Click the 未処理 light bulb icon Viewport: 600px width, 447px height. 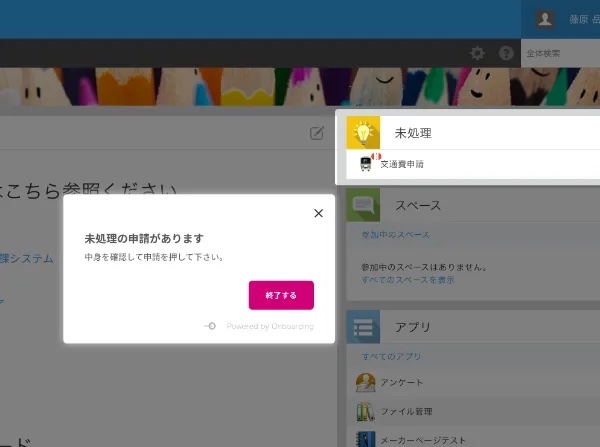point(364,133)
